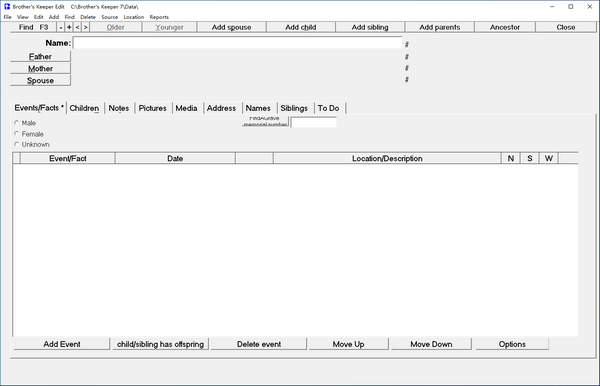Image resolution: width=600 pixels, height=386 pixels.
Task: Click the FindAGrave memorial number field
Action: click(313, 122)
